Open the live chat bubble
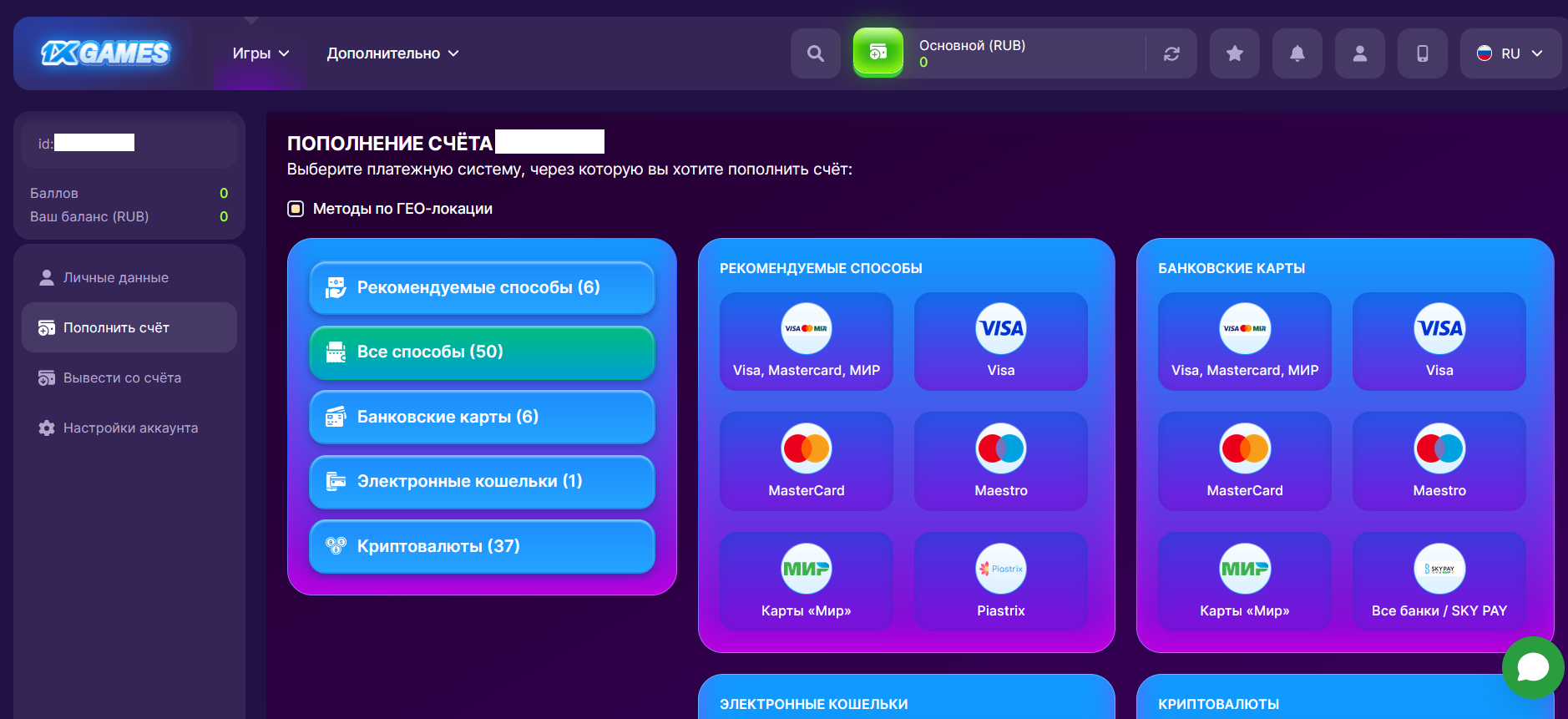This screenshot has width=1568, height=719. coord(1533,667)
